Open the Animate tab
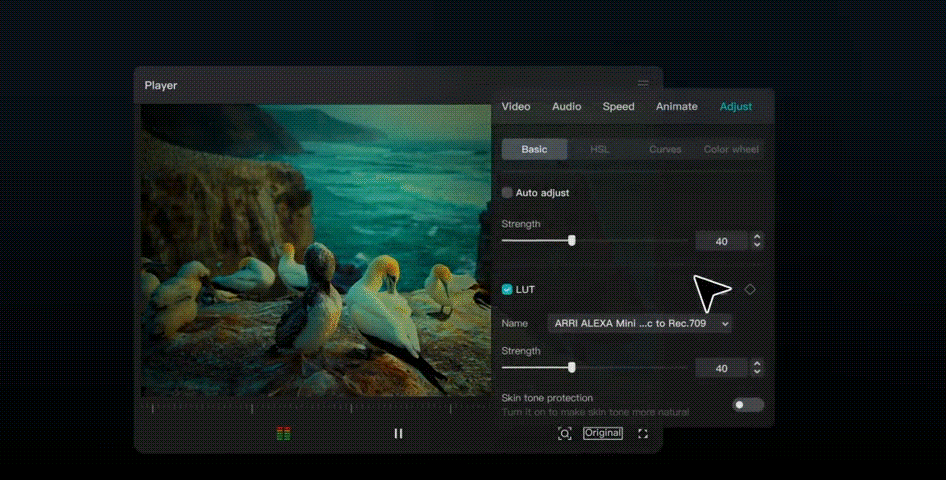This screenshot has width=946, height=480. 677,107
